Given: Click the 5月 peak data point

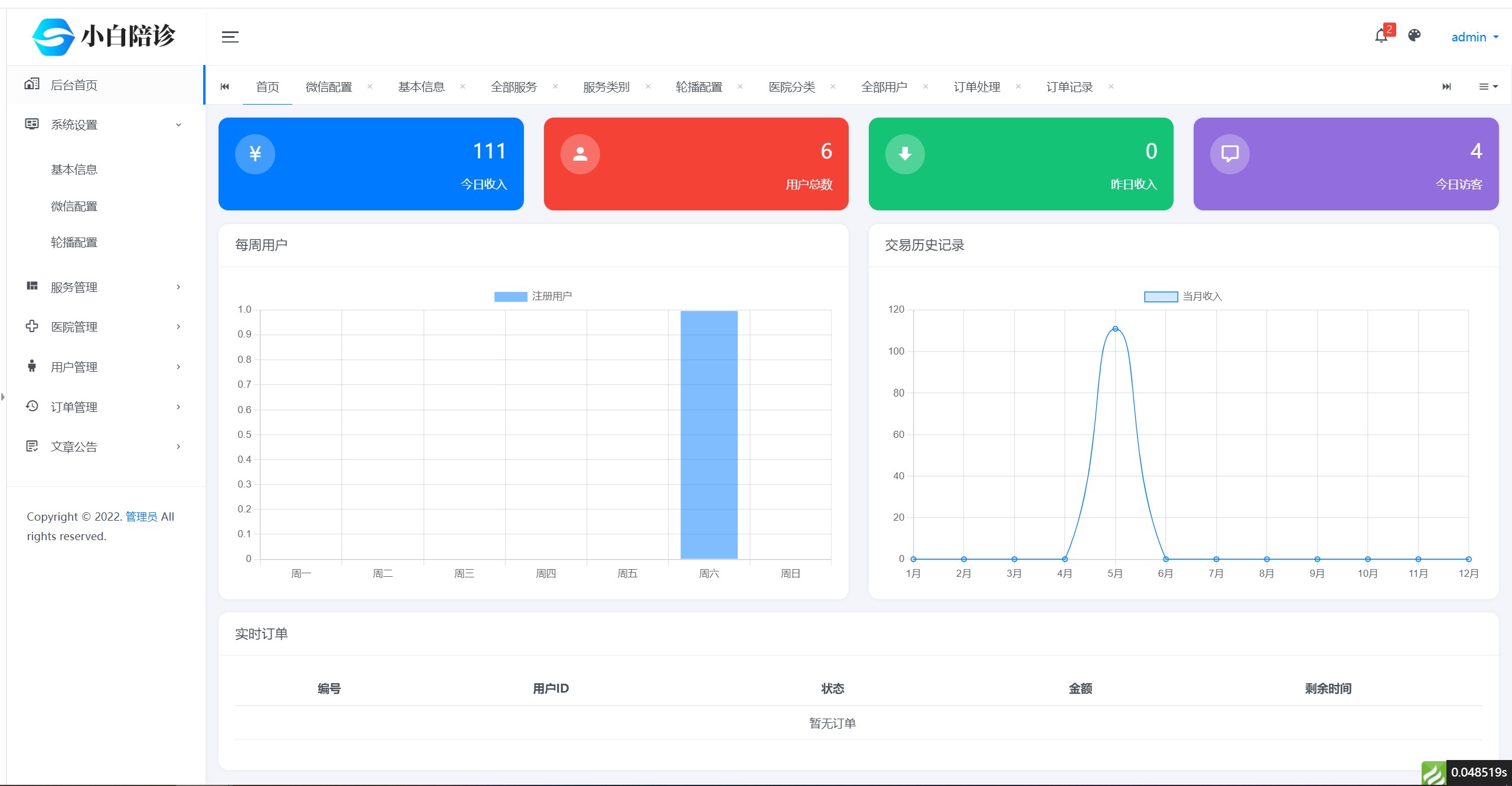Looking at the screenshot, I should coord(1115,329).
